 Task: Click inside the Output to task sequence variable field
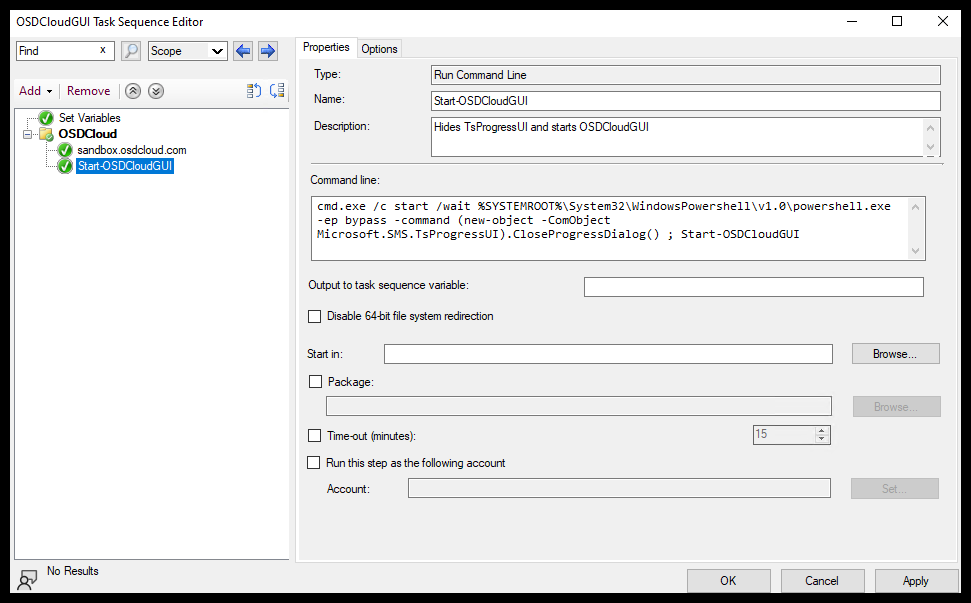pos(754,286)
